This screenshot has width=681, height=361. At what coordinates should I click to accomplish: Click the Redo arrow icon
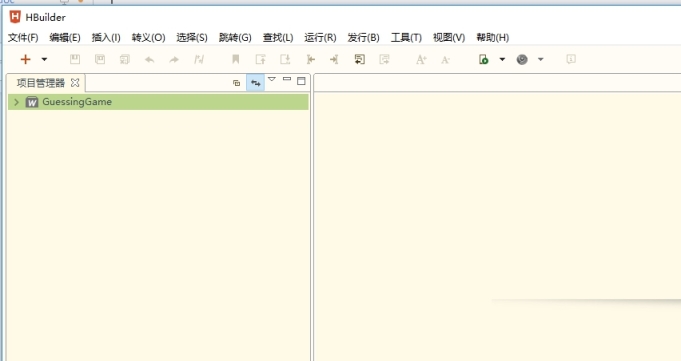tap(174, 60)
